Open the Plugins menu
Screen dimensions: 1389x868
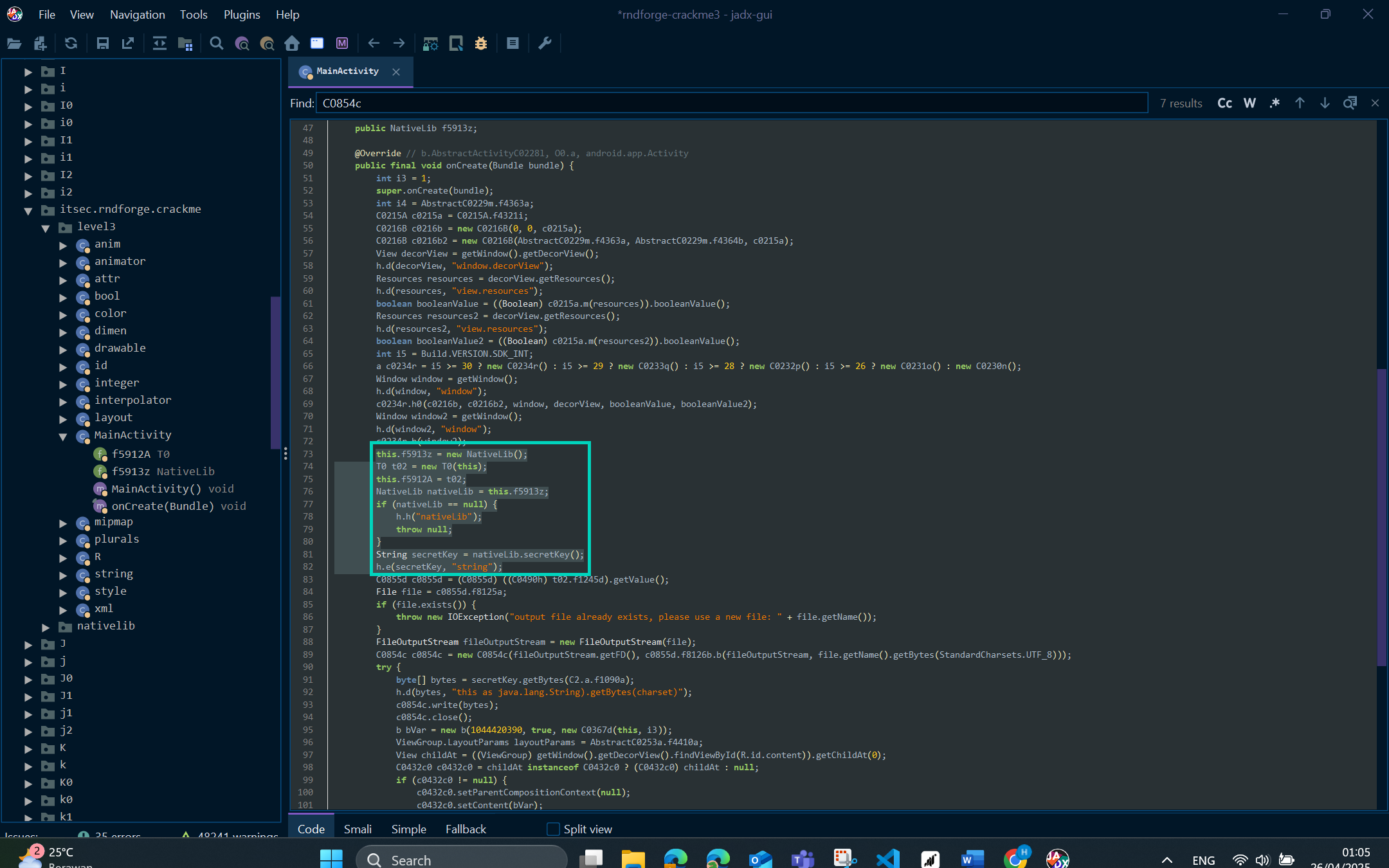point(241,14)
